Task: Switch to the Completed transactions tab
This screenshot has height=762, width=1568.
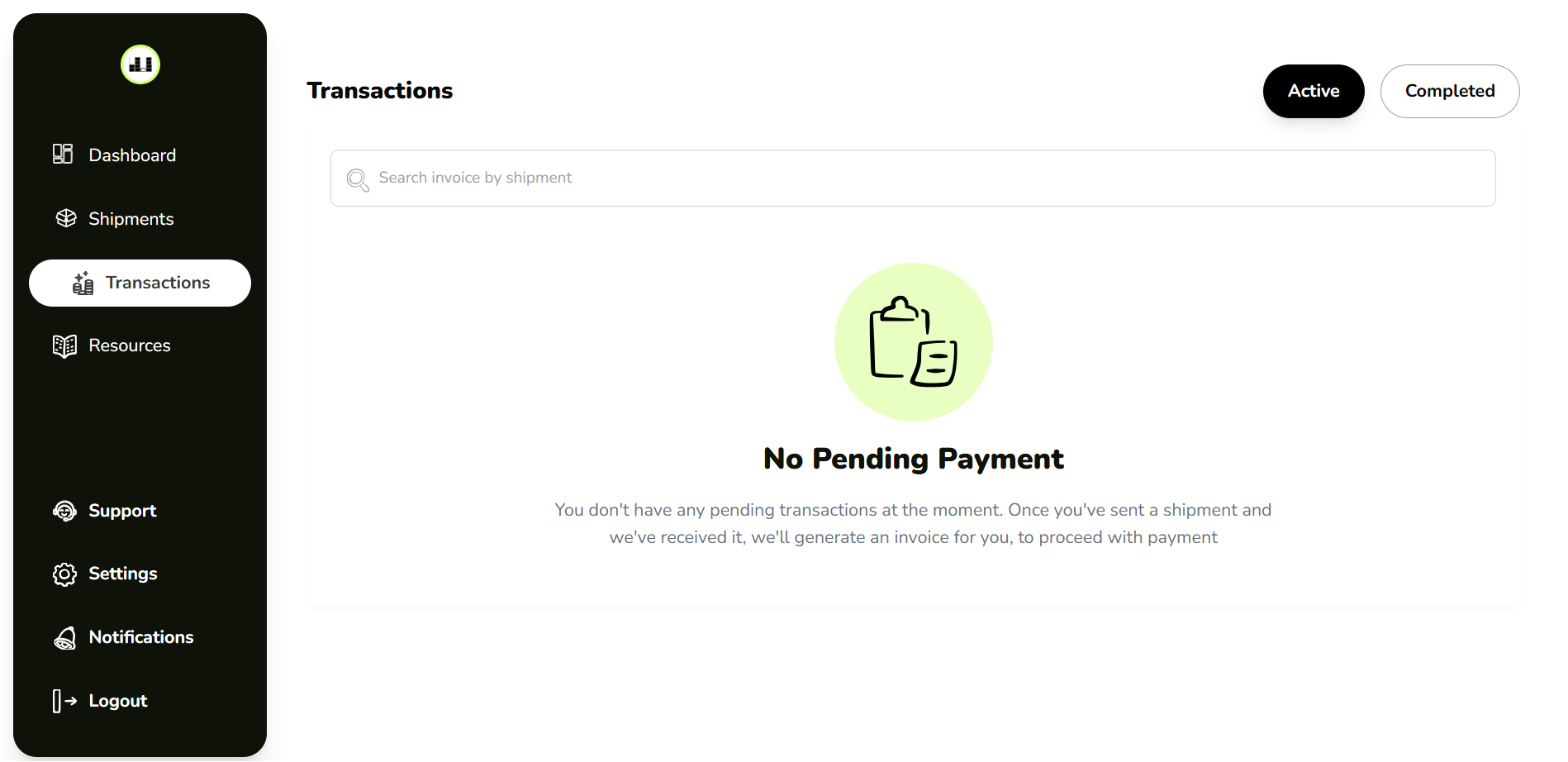Action: click(1450, 91)
